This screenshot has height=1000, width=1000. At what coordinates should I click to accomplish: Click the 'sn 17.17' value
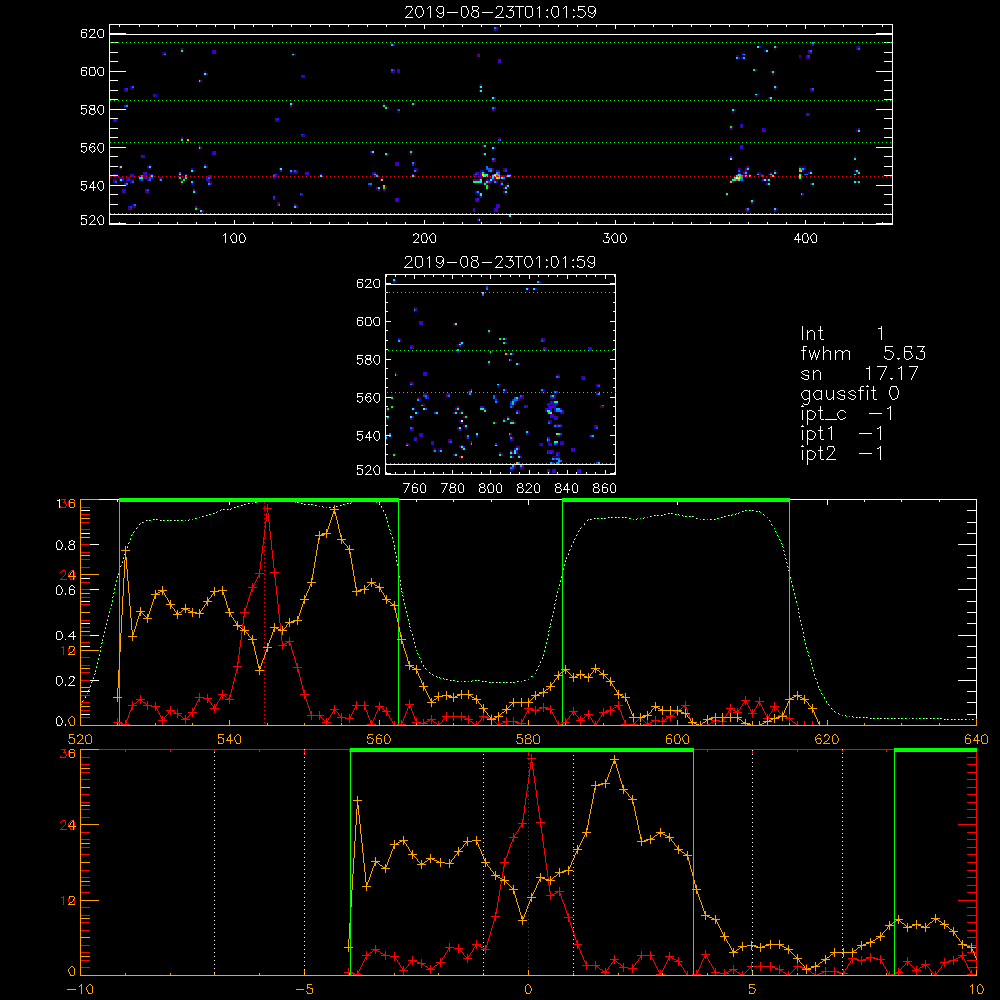(x=860, y=373)
